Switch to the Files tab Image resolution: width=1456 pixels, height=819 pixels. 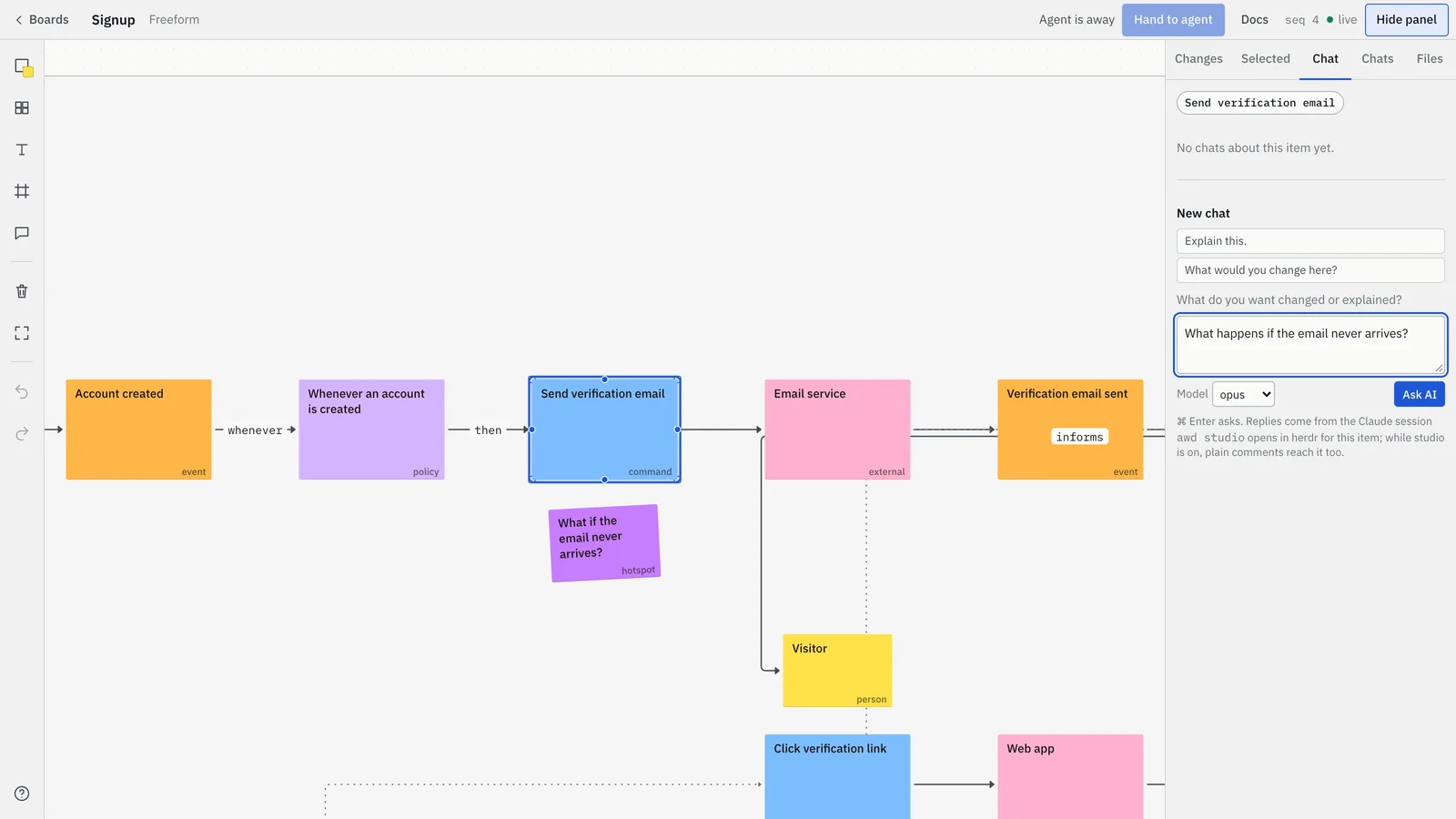pos(1429,58)
